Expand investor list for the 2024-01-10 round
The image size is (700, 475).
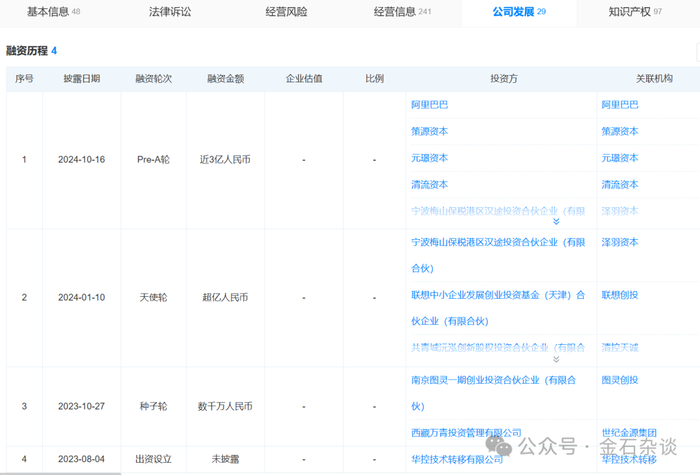556,359
